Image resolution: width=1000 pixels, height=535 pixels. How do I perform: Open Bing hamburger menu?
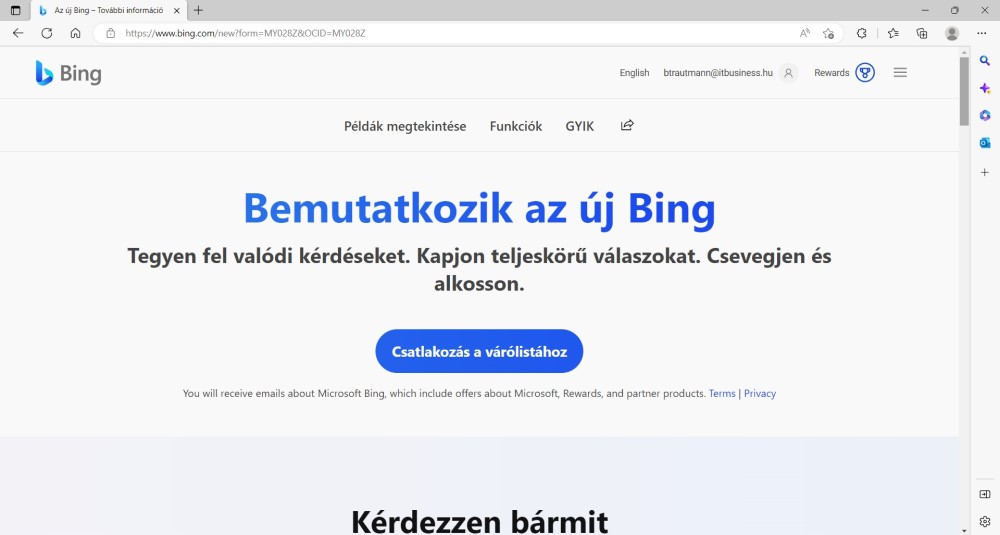[900, 73]
